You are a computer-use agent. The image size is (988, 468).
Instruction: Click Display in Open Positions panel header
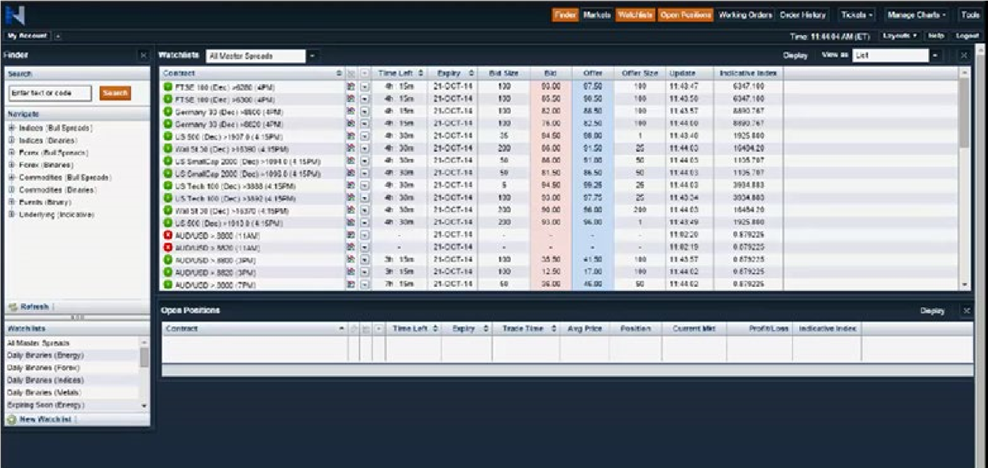tap(932, 311)
